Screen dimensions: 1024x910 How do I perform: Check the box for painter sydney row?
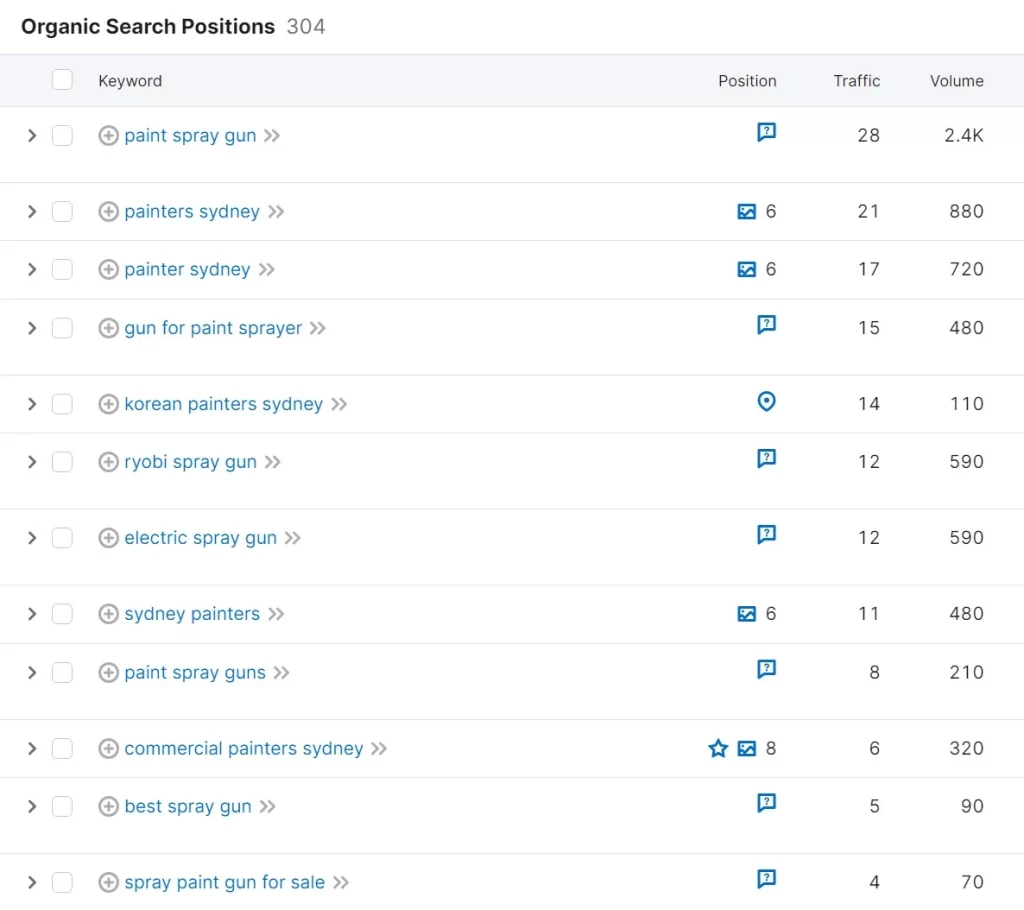point(62,270)
